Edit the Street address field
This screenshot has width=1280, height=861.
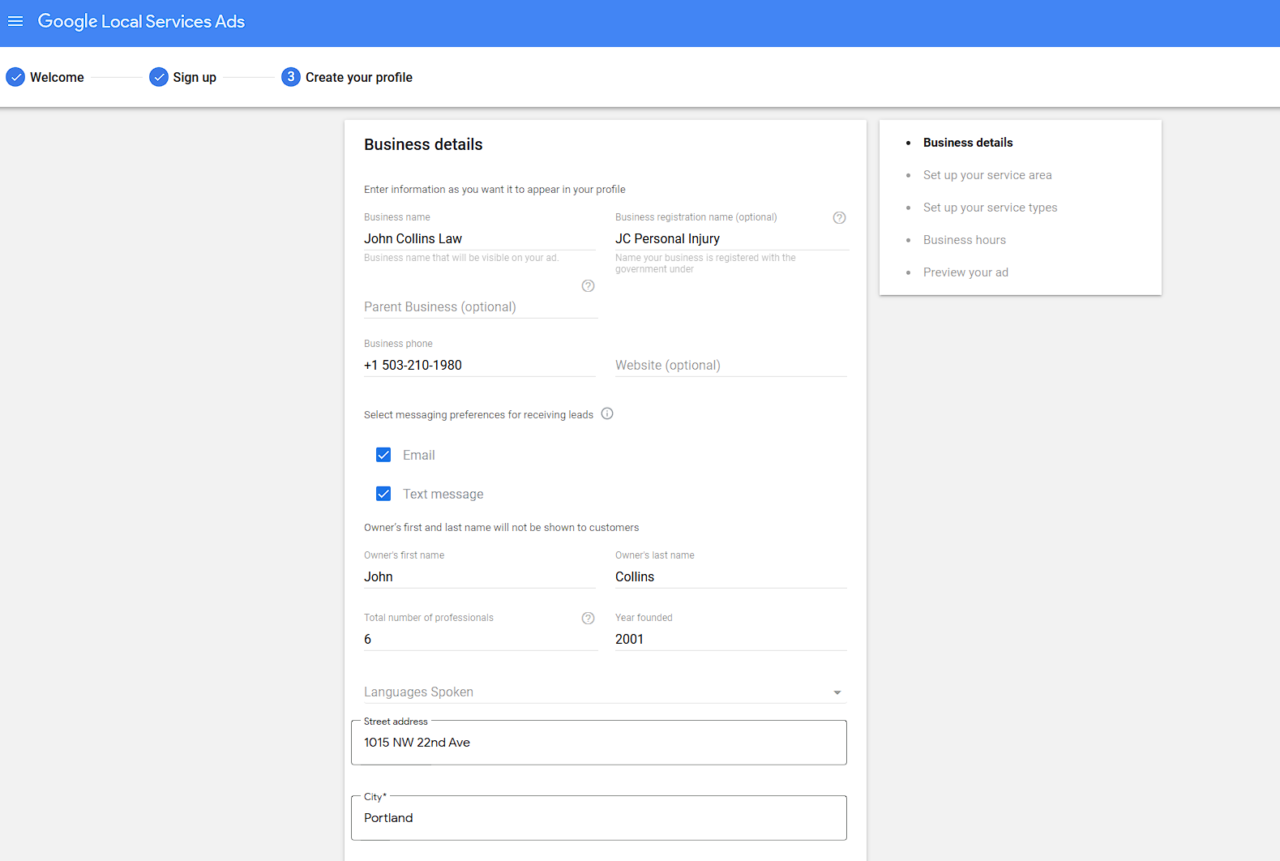pos(599,743)
